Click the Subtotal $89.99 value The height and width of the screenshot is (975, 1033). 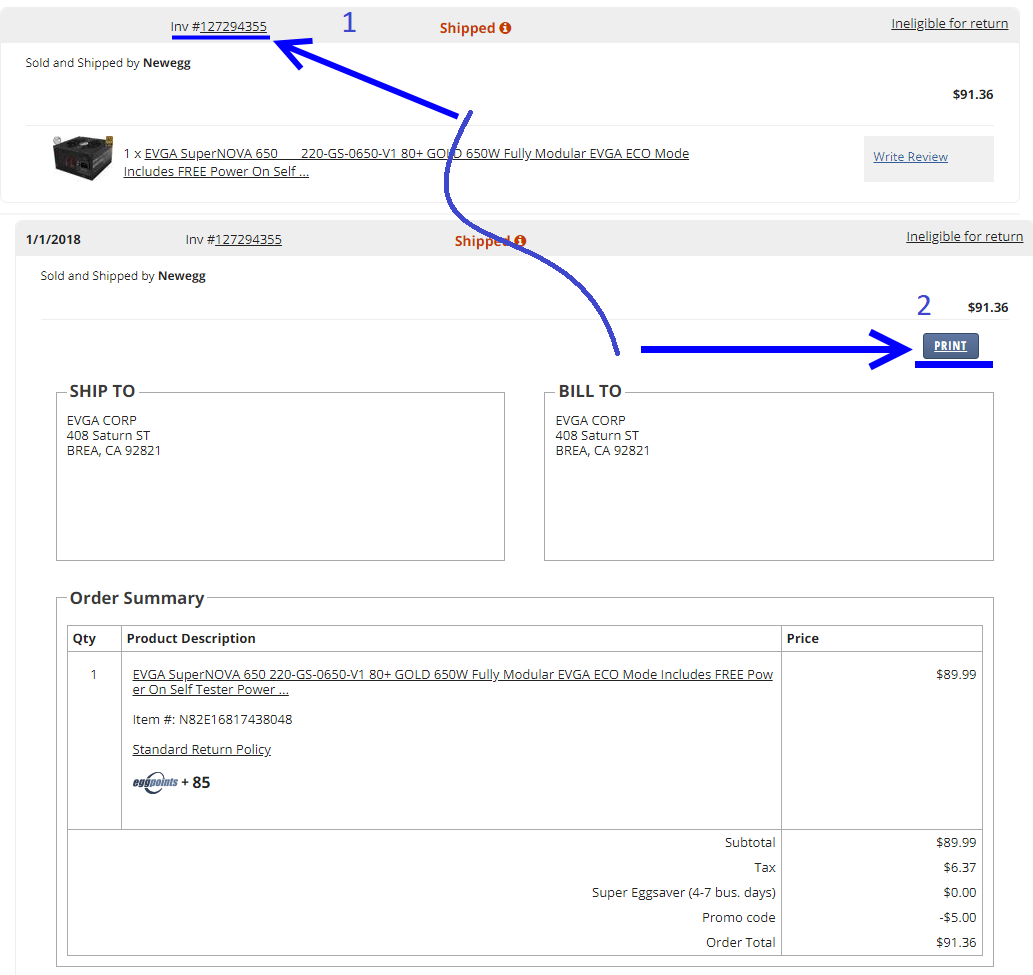[x=956, y=842]
